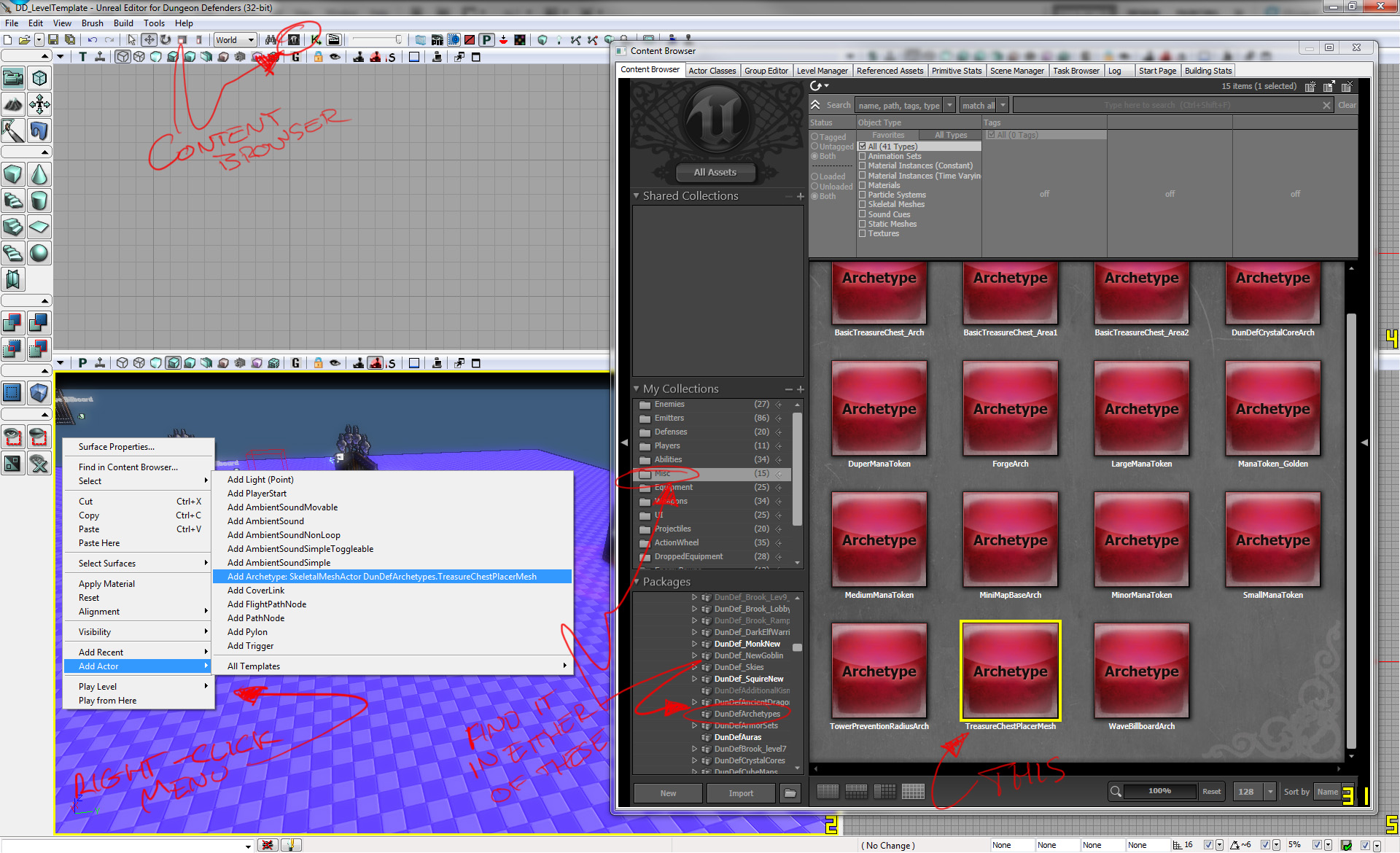Image resolution: width=1400 pixels, height=853 pixels.
Task: Open the match all dropdown
Action: pos(984,106)
